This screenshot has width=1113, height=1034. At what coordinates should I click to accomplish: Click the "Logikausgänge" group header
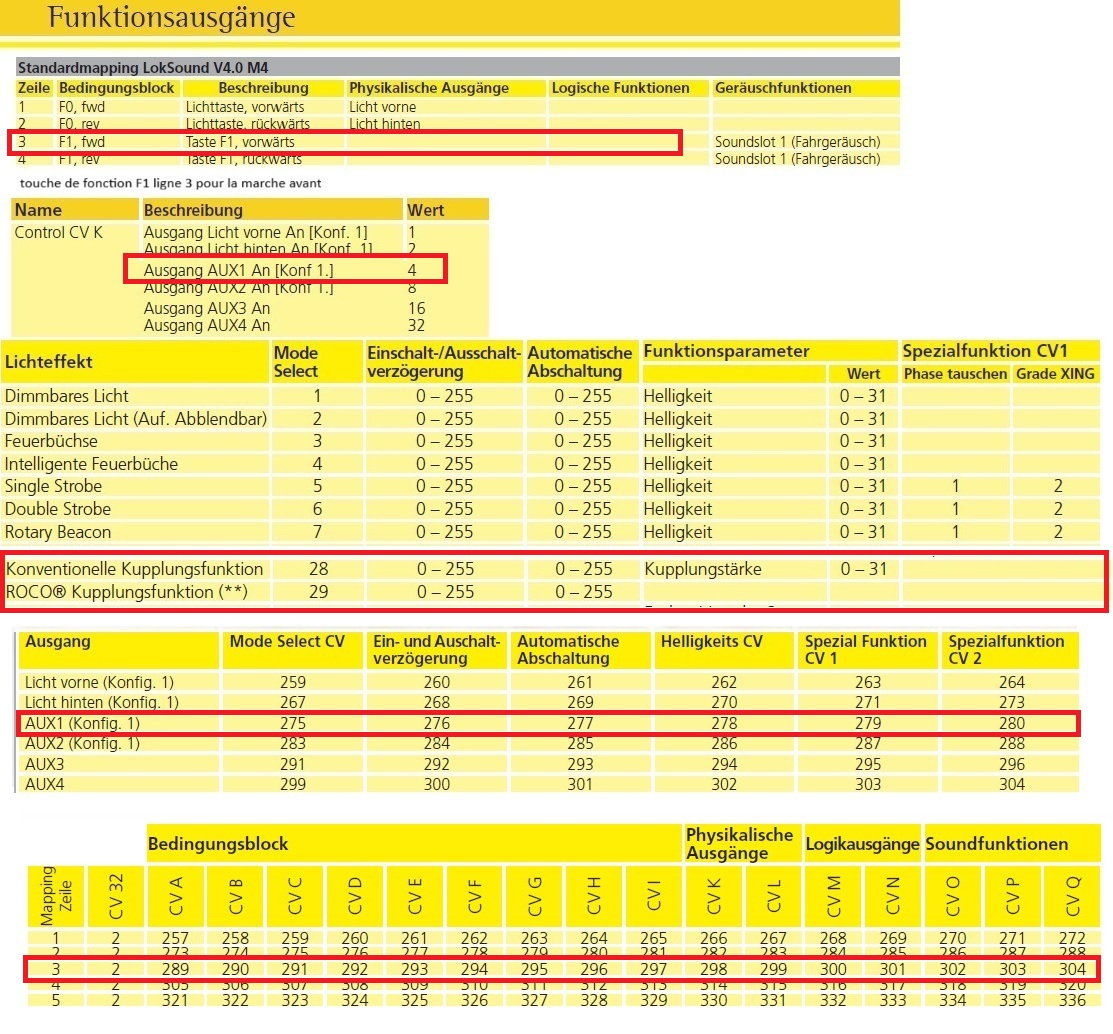(x=862, y=845)
